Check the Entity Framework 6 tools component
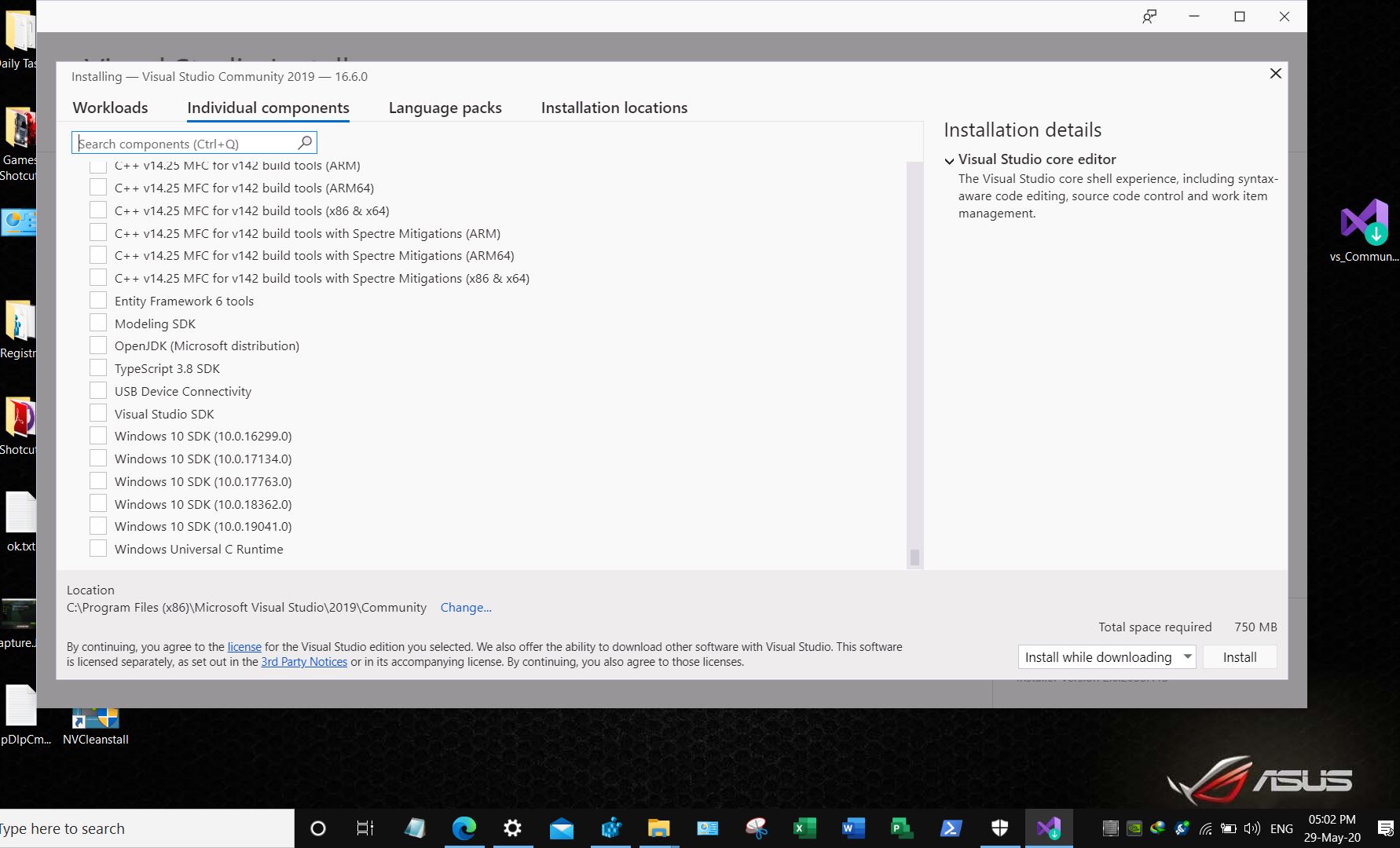Viewport: 1400px width, 848px height. (x=98, y=299)
